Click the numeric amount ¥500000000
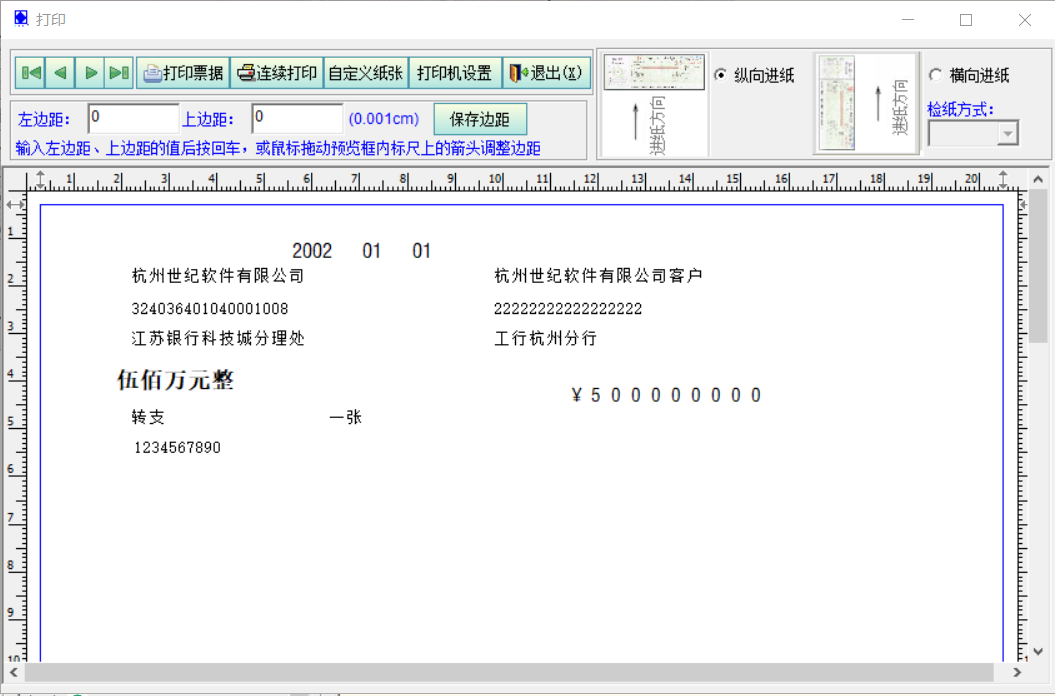Image resolution: width=1055 pixels, height=696 pixels. tap(666, 395)
